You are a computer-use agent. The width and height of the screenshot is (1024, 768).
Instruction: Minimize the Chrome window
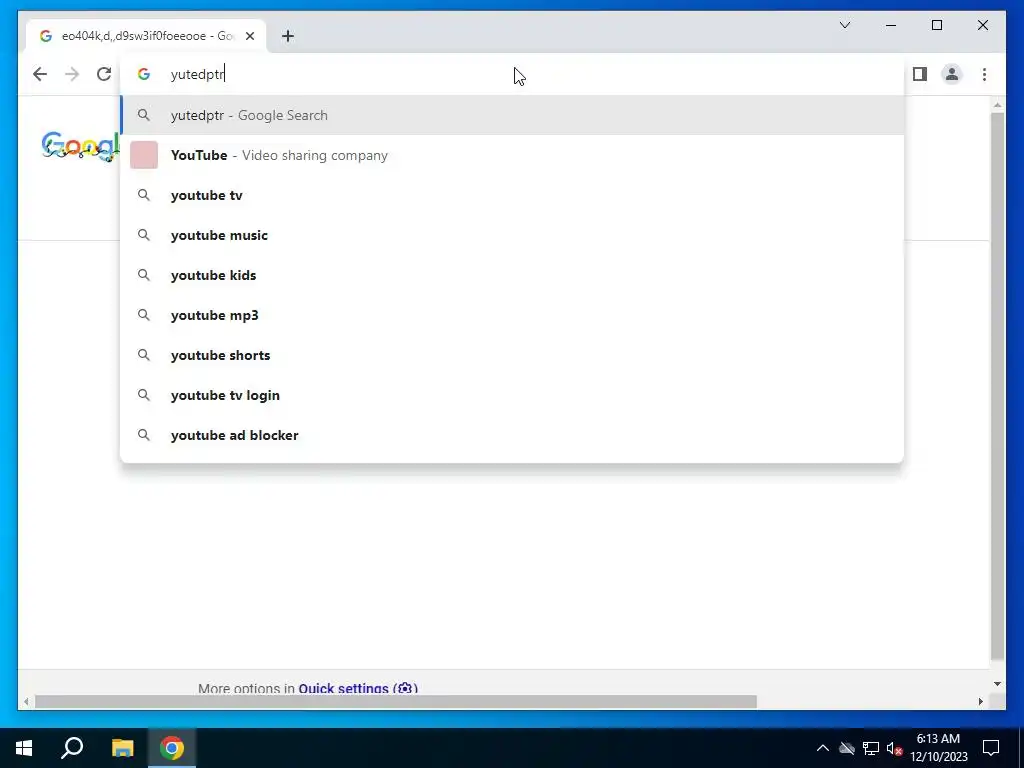coord(891,25)
